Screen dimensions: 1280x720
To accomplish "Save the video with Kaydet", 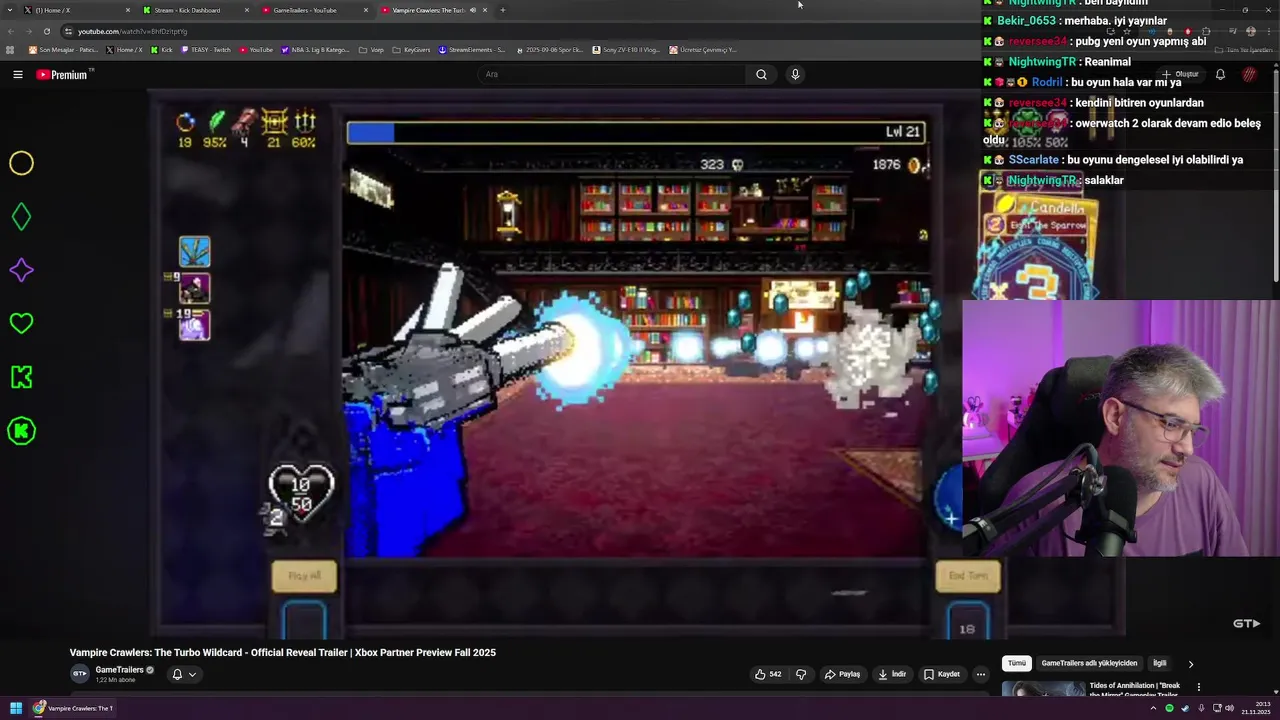I will point(942,674).
